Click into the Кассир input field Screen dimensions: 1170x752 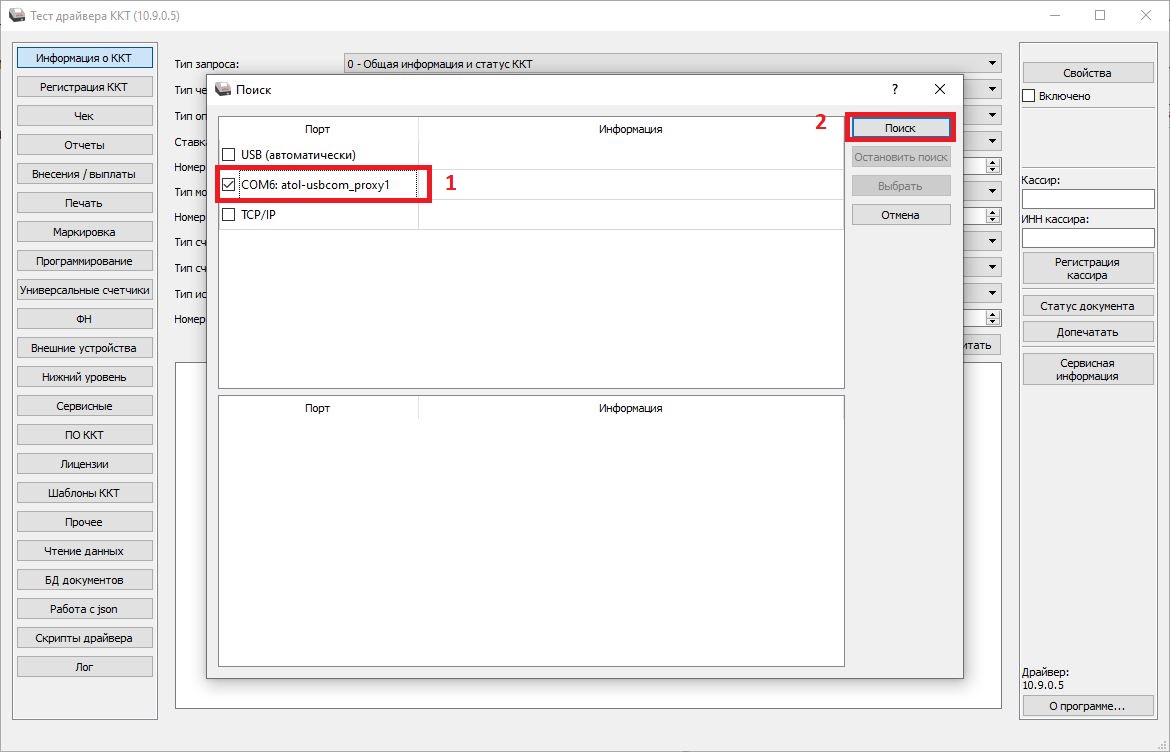click(1087, 199)
